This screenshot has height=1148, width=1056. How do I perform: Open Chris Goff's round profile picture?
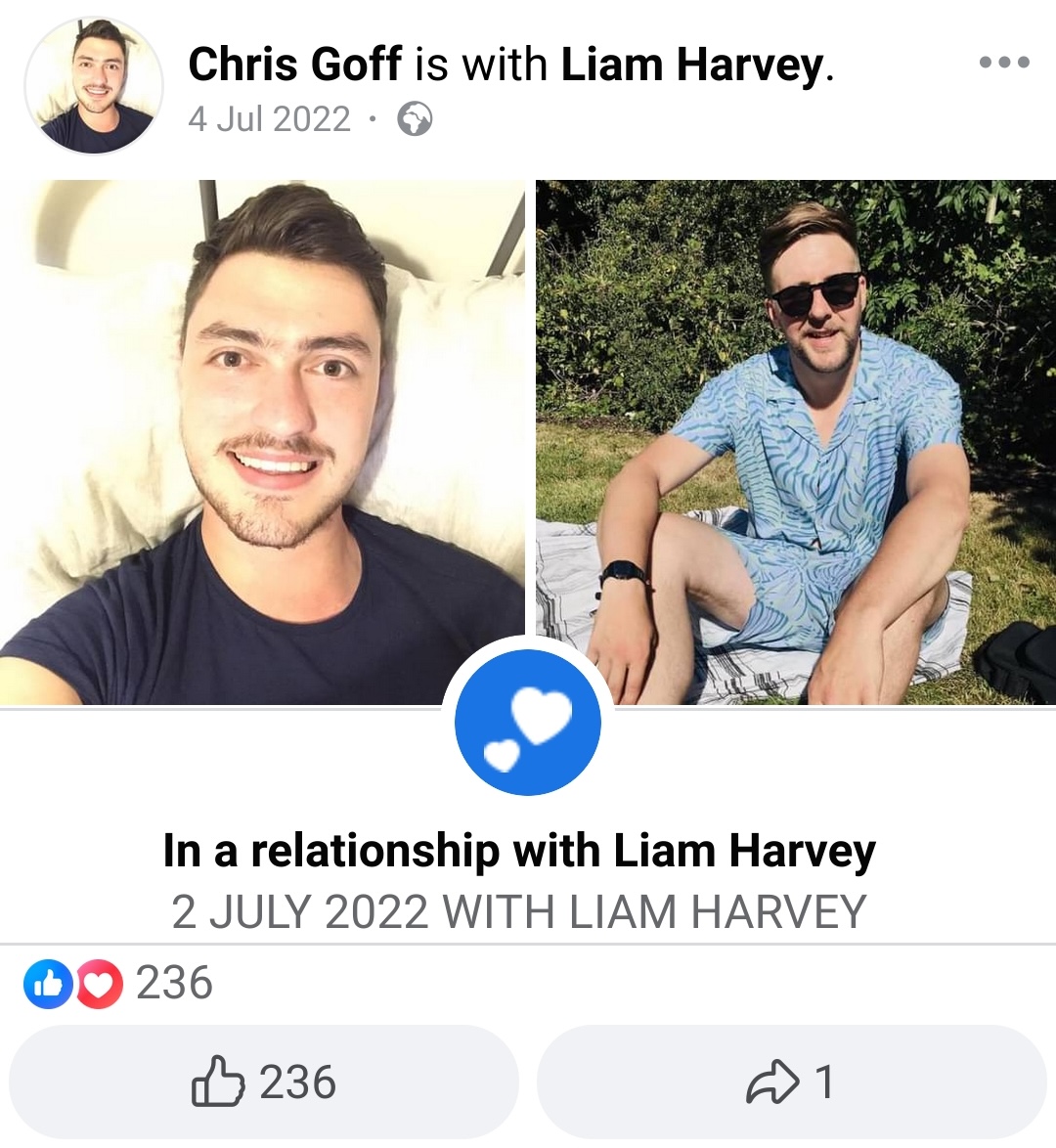(94, 86)
